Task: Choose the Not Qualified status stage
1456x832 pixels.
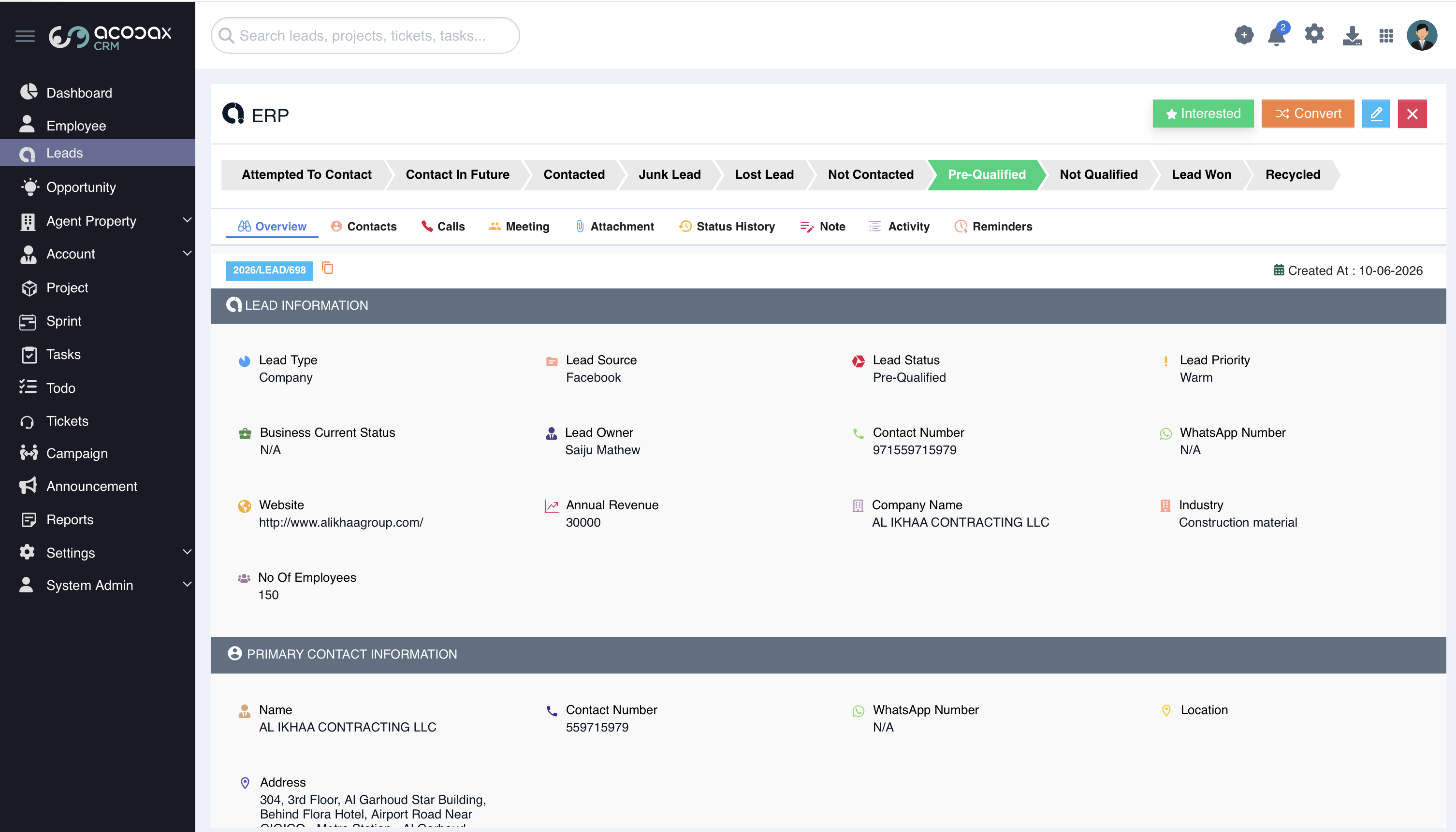Action: click(x=1098, y=175)
